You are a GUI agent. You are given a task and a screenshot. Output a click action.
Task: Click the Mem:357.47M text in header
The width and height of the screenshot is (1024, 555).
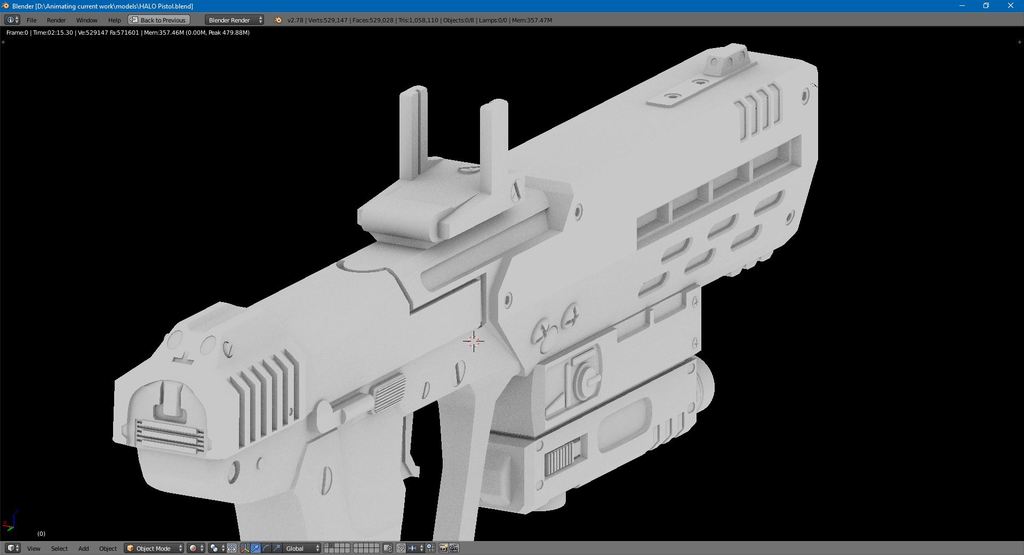[532, 20]
